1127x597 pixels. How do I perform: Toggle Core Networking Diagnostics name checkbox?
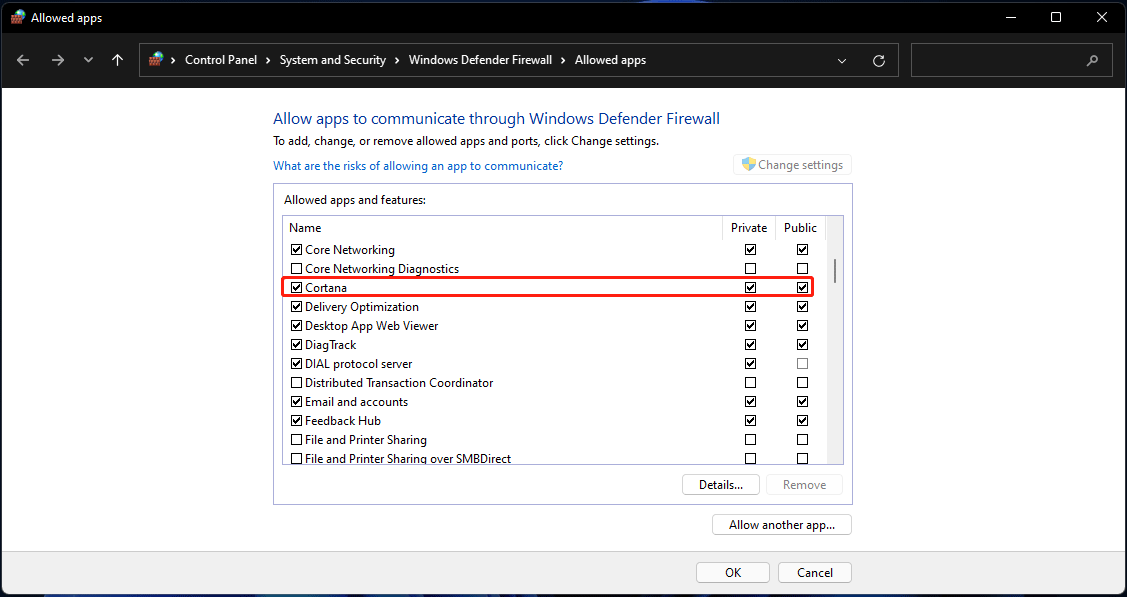click(x=296, y=269)
